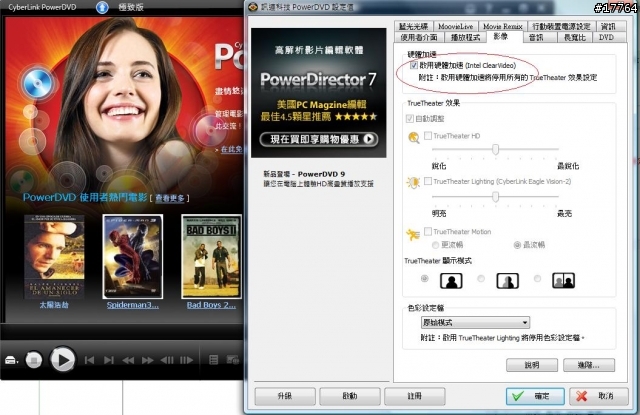Switch to the 長寬比 tab

[575, 37]
